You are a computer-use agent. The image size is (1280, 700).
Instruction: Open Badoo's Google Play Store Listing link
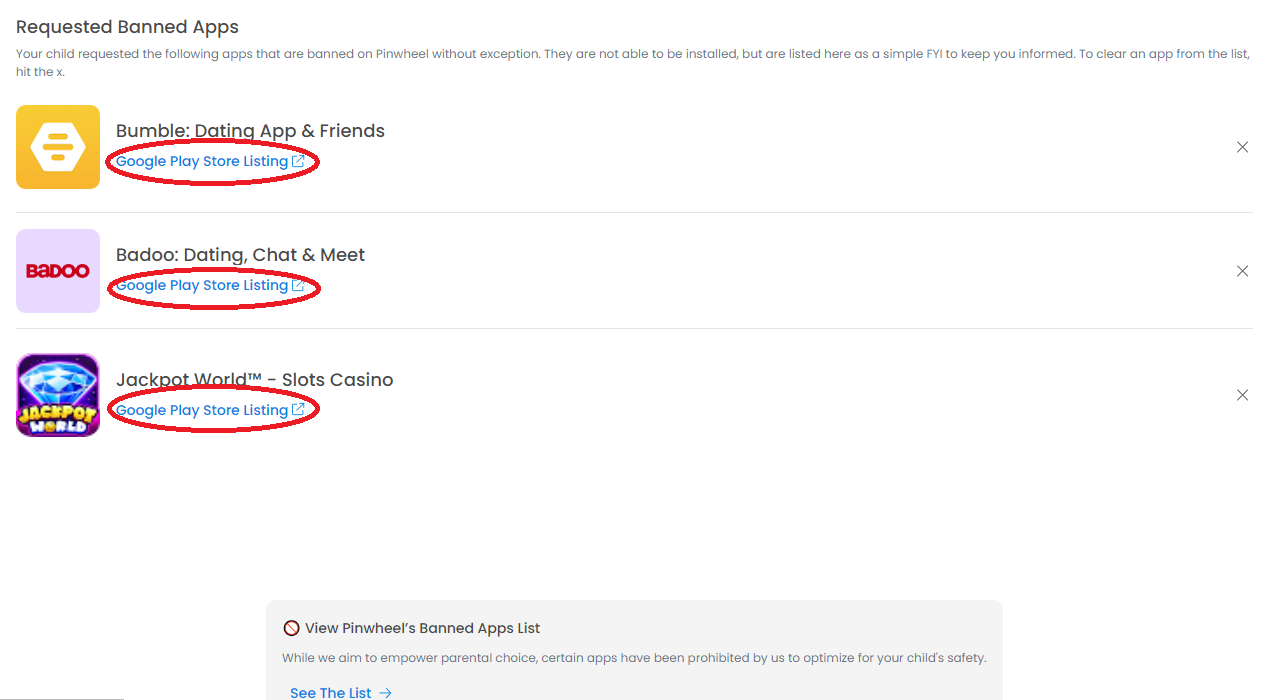202,285
